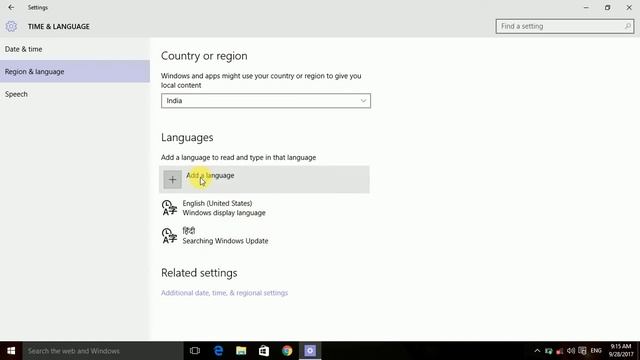Select the Region & language section
Viewport: 640px width, 360px height.
coord(75,71)
